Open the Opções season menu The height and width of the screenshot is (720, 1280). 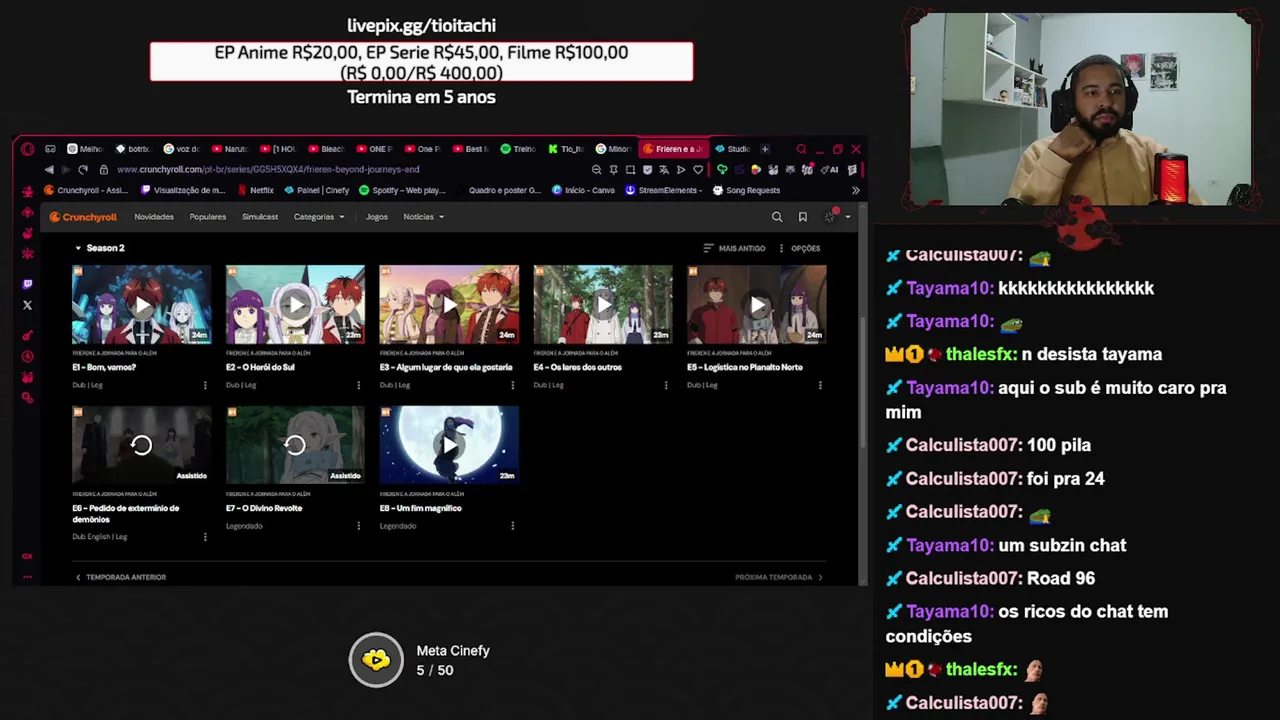point(800,248)
